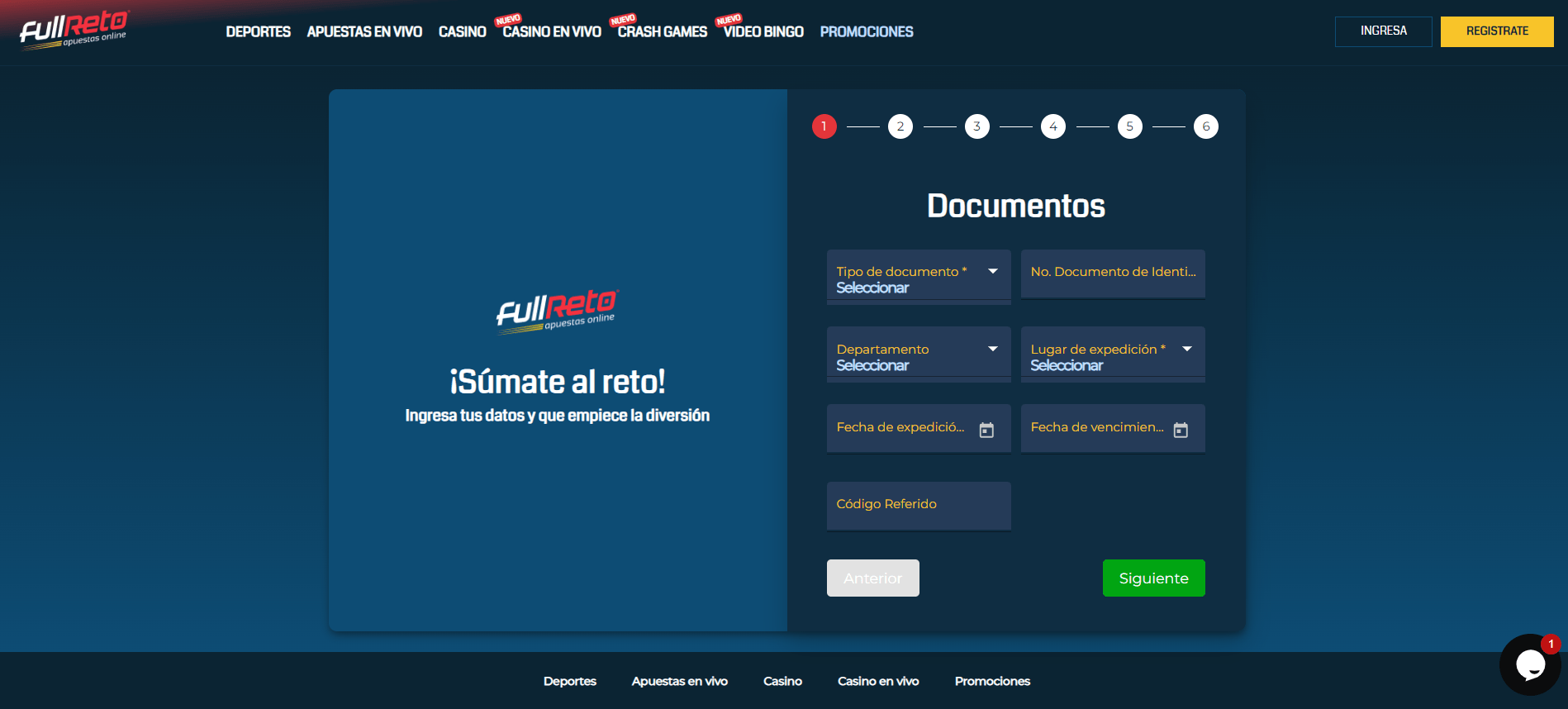Focus the Código Referido field
This screenshot has height=709, width=1568.
tap(919, 506)
